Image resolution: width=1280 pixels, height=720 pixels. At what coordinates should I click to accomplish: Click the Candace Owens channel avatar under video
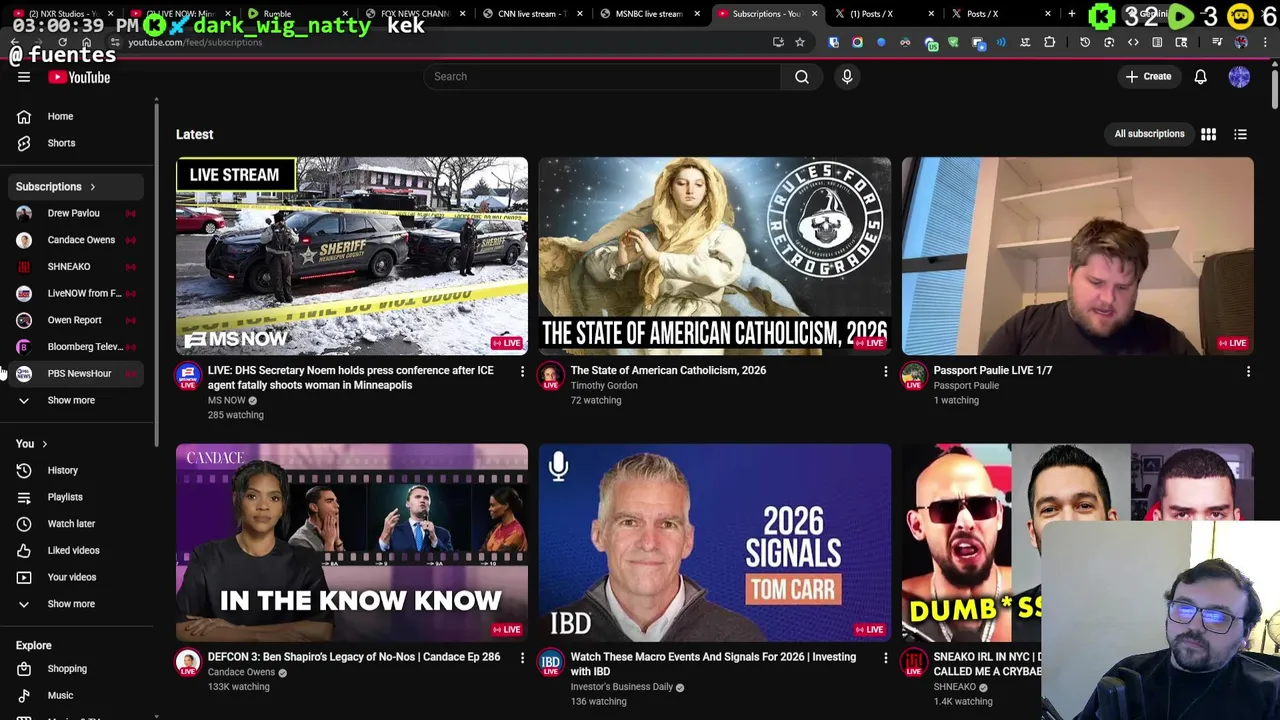coord(188,662)
